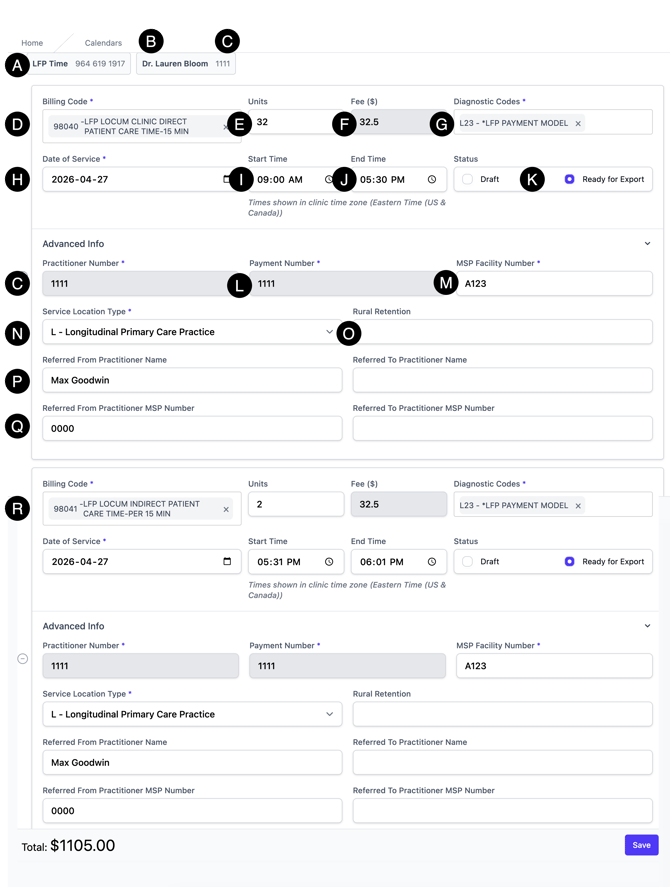Select Ready for Export in second entry
This screenshot has width=670, height=887.
[x=570, y=562]
